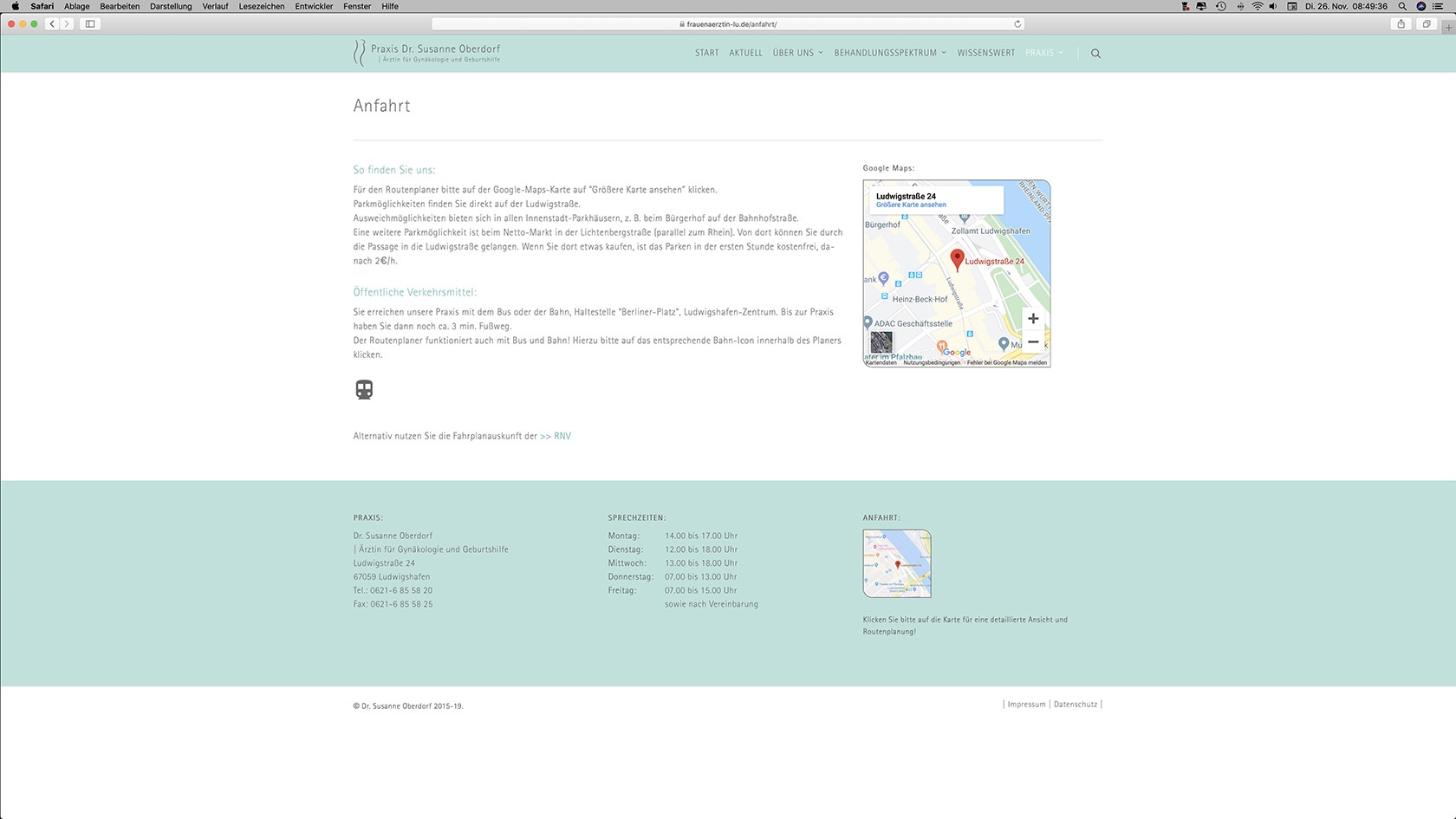
Task: Open the Impressum footer link
Action: pos(1026,705)
